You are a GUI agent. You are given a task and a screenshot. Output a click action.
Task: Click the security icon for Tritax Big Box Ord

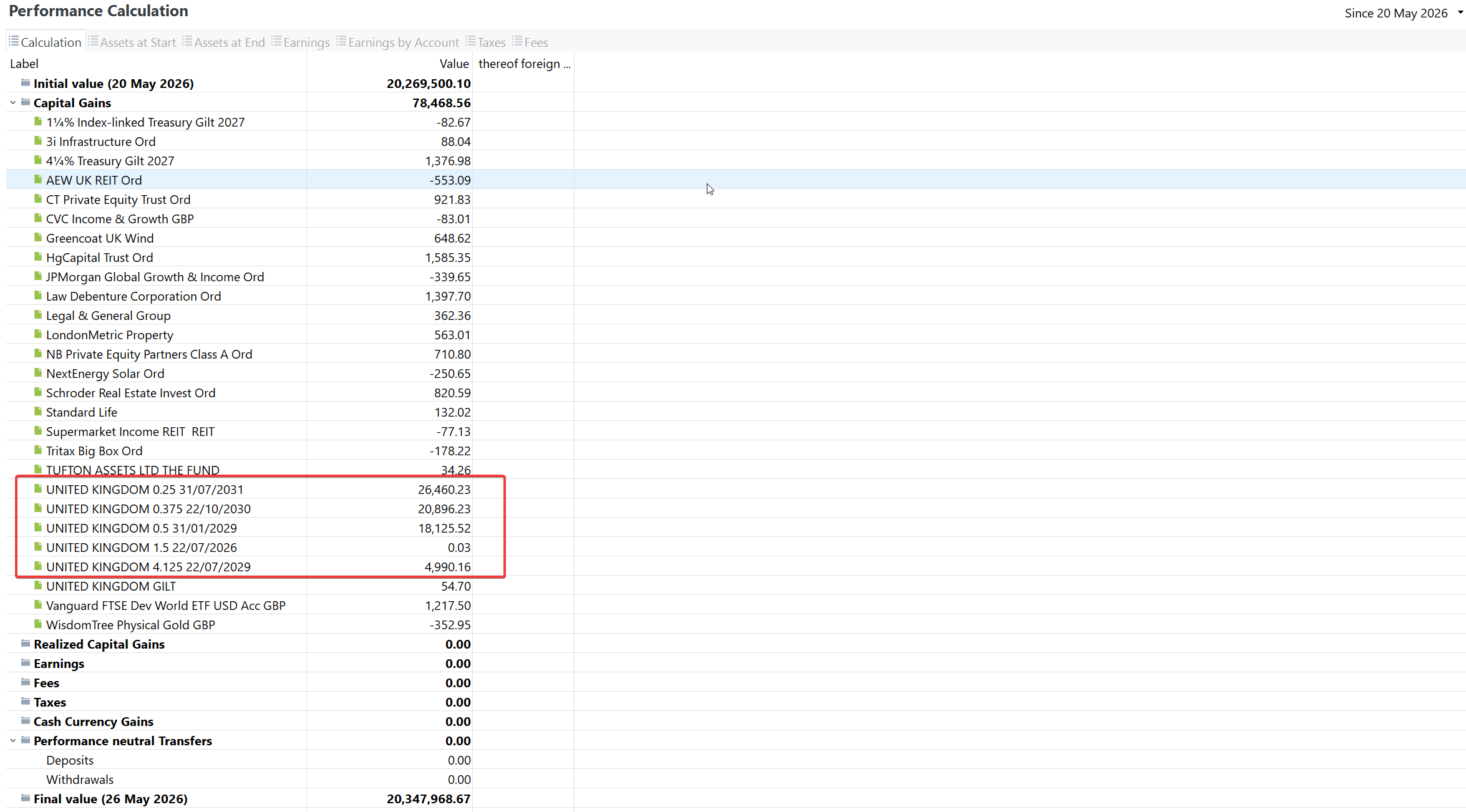(x=38, y=450)
